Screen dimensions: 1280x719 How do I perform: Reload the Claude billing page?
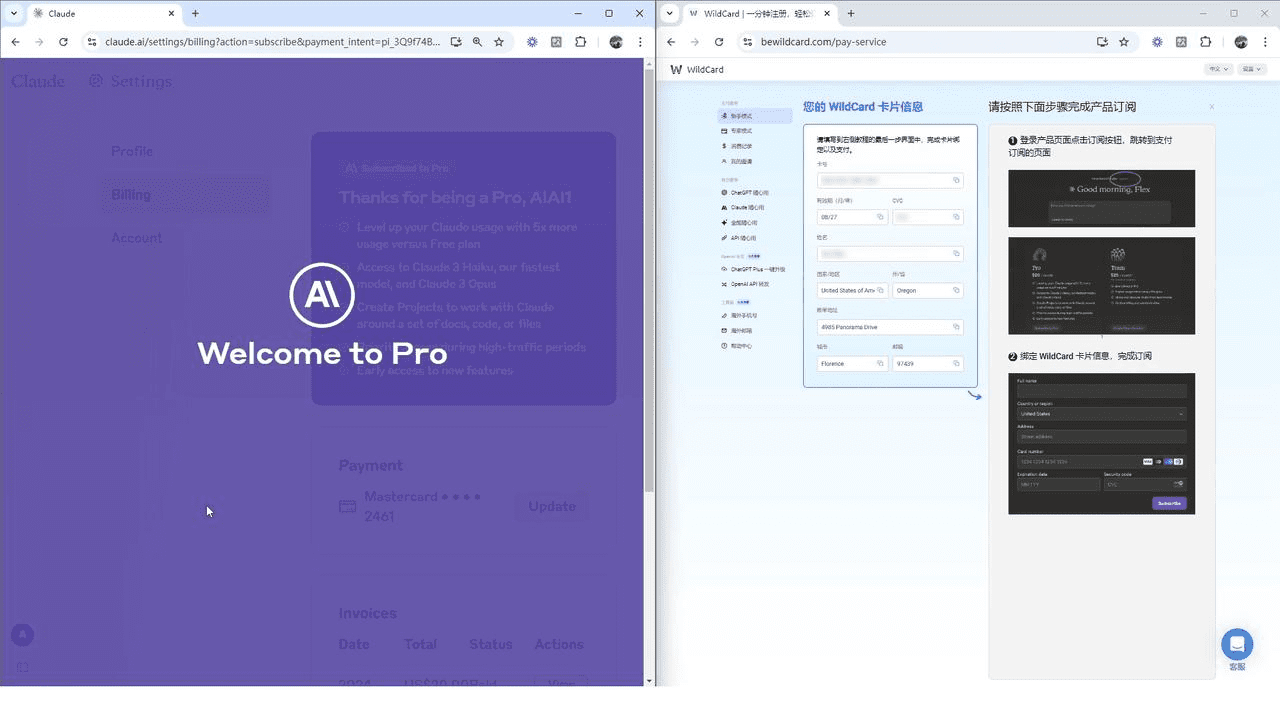[x=63, y=42]
